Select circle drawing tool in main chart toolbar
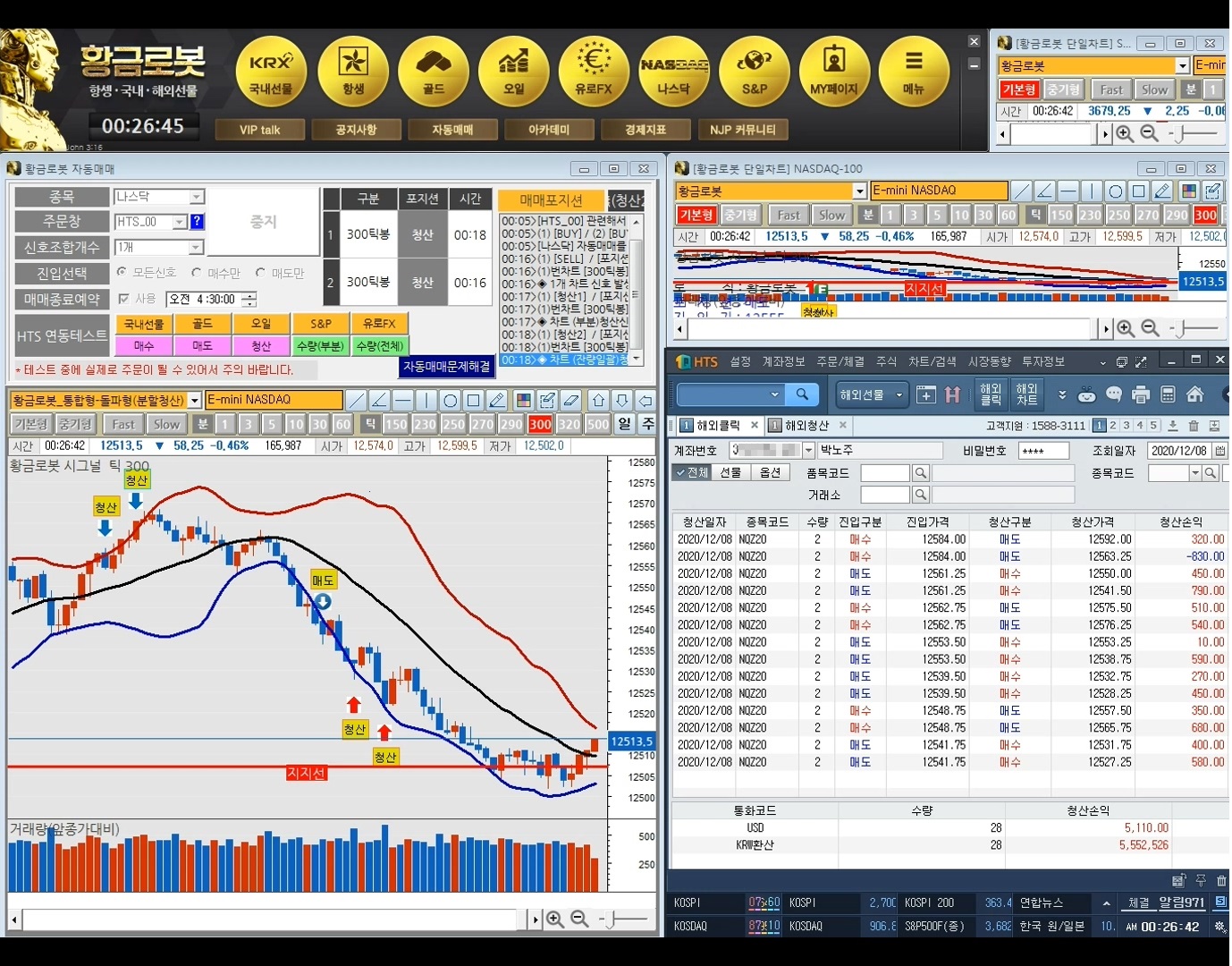The height and width of the screenshot is (966, 1232). [450, 400]
